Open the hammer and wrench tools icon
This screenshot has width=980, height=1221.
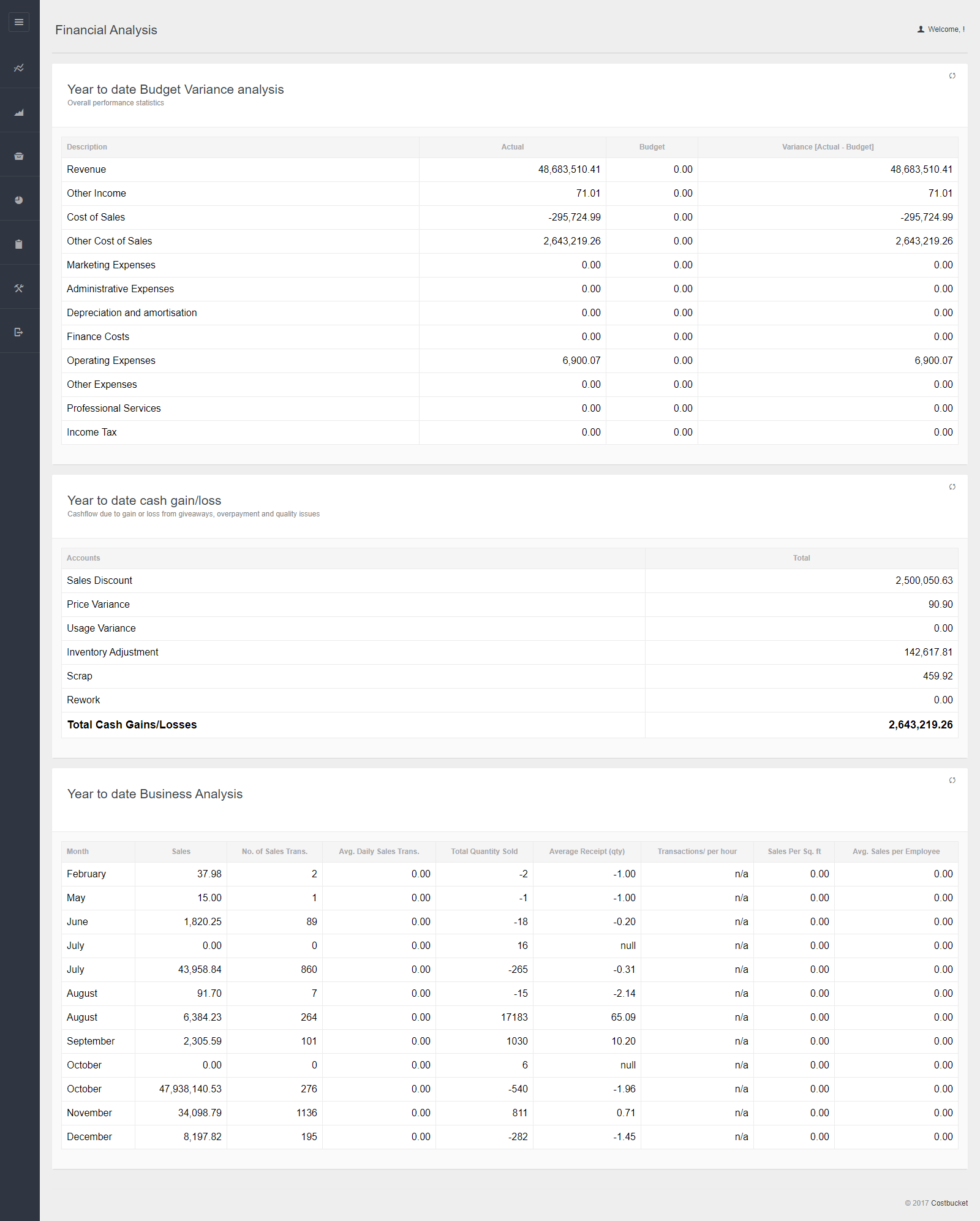point(19,289)
